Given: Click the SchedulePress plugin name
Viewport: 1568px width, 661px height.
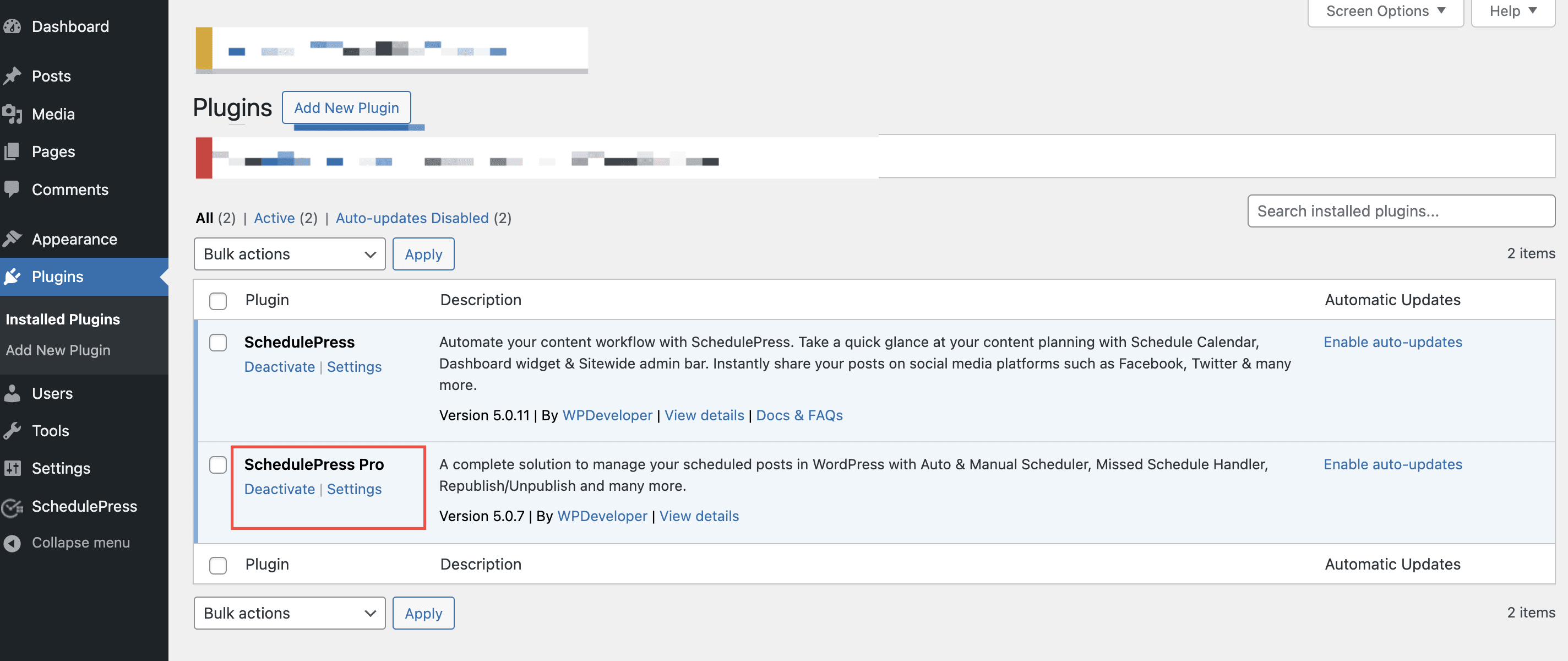Looking at the screenshot, I should [x=300, y=343].
